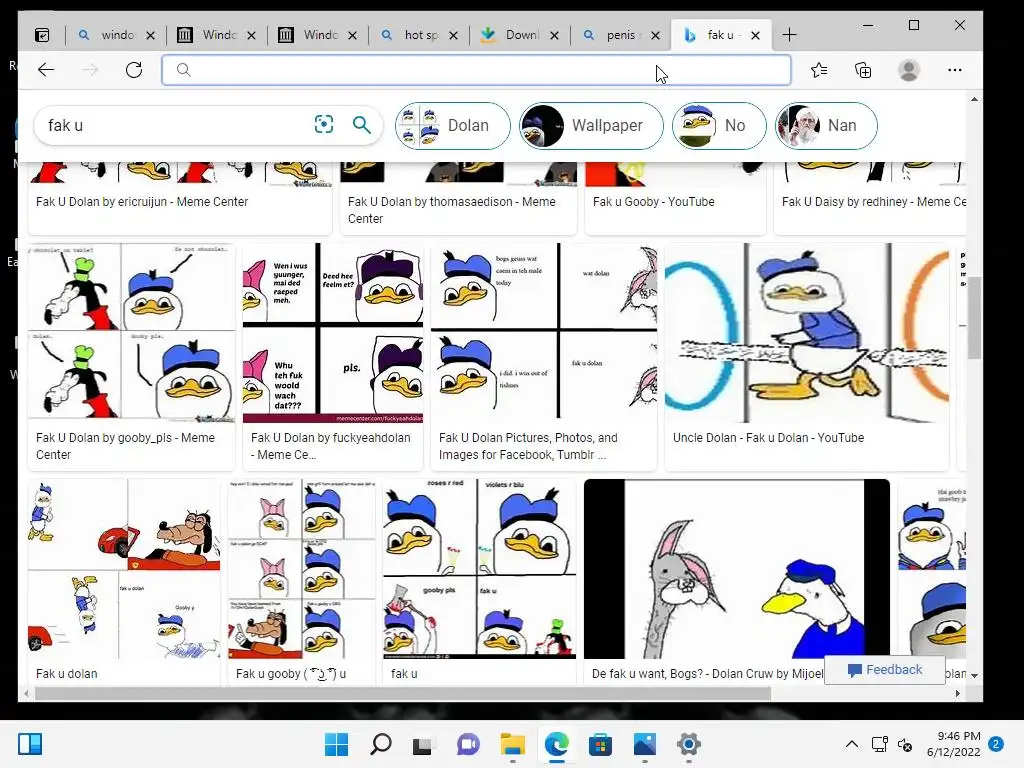Open the network icon in the system tray
This screenshot has width=1024, height=768.
pos(879,744)
